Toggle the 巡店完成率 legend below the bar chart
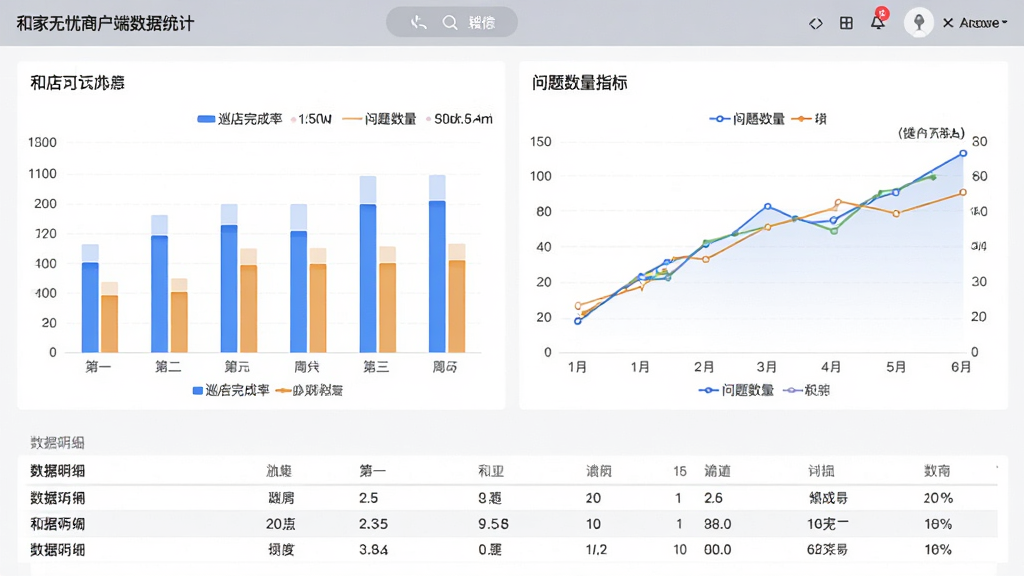Image resolution: width=1024 pixels, height=576 pixels. (231, 391)
